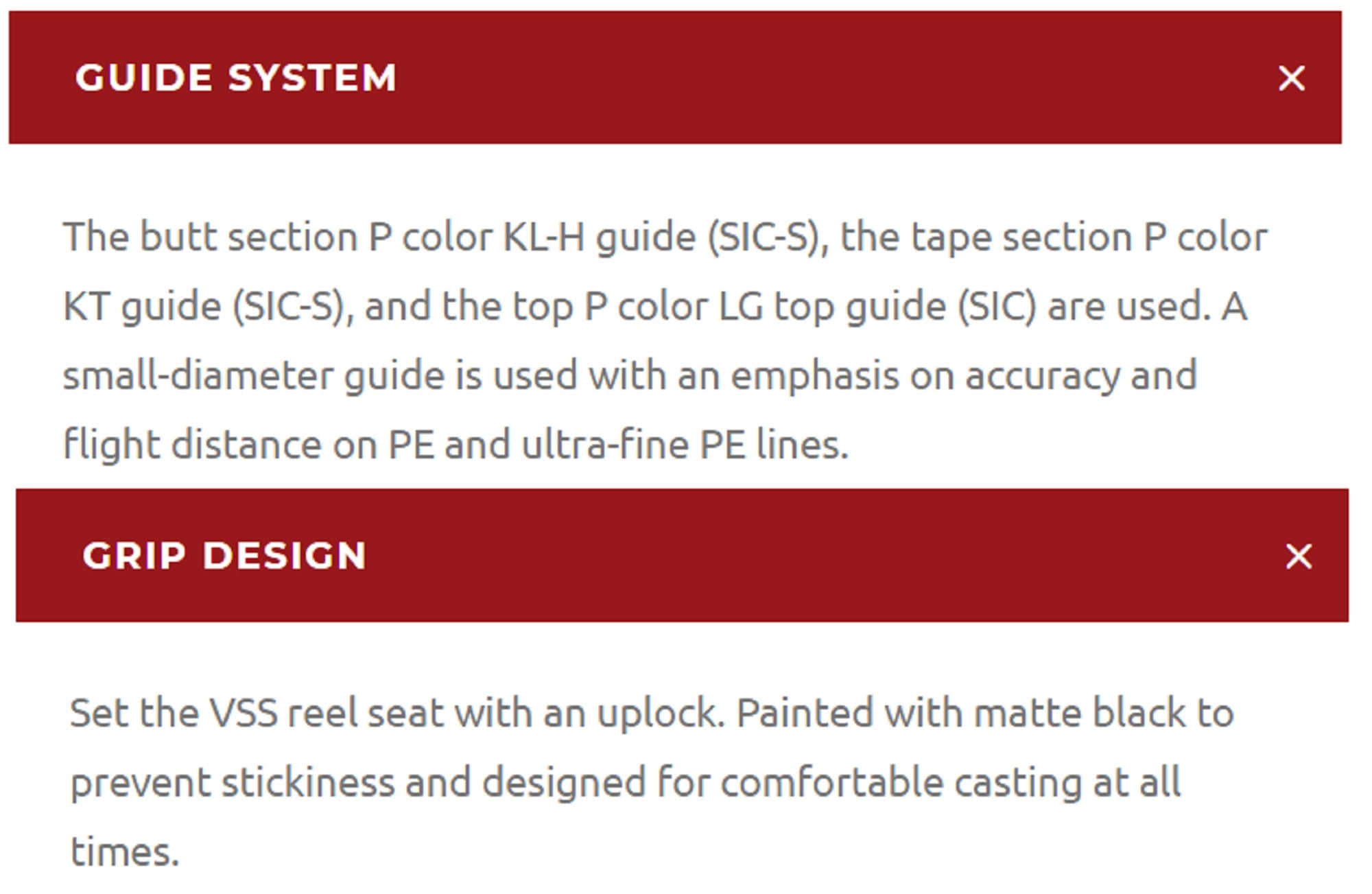Collapse the GUIDE SYSTEM heading title
This screenshot has height=894, width=1372.
(236, 78)
